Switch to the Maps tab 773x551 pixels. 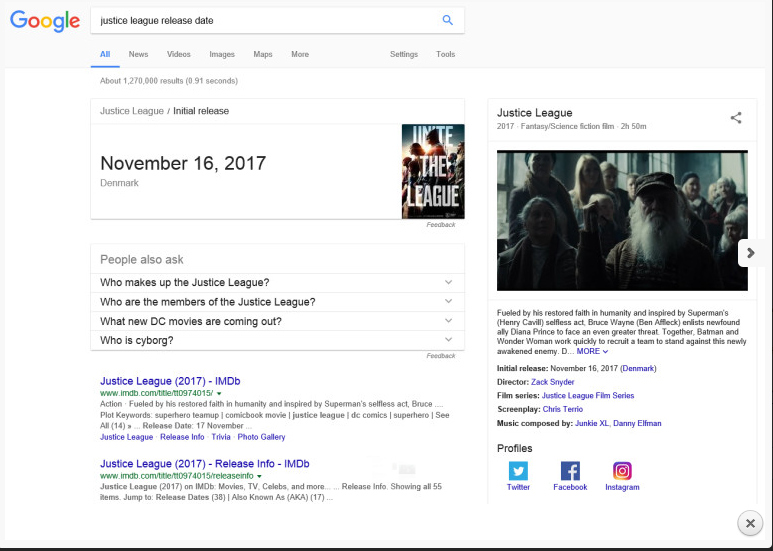263,54
